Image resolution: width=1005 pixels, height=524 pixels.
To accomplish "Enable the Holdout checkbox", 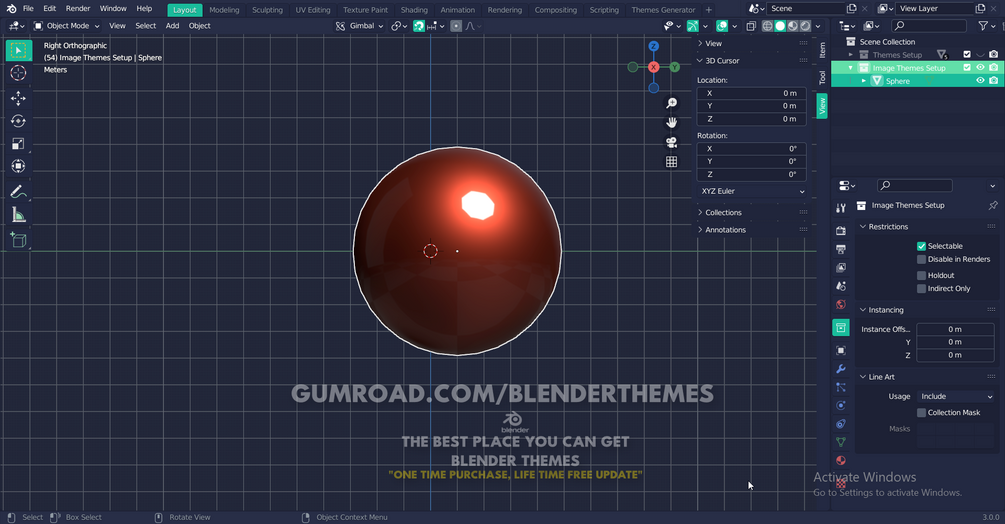I will [x=921, y=275].
